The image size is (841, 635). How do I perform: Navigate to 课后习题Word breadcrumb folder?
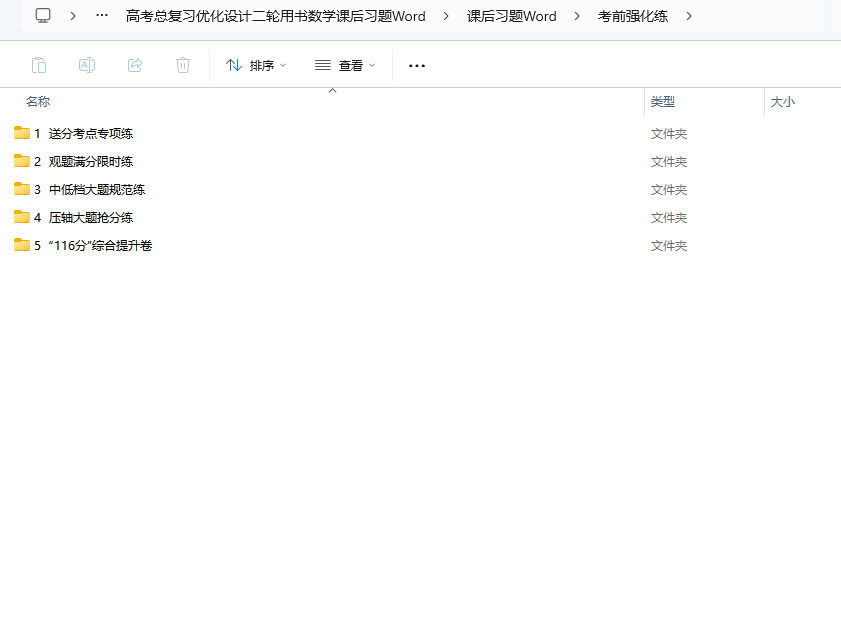point(511,16)
